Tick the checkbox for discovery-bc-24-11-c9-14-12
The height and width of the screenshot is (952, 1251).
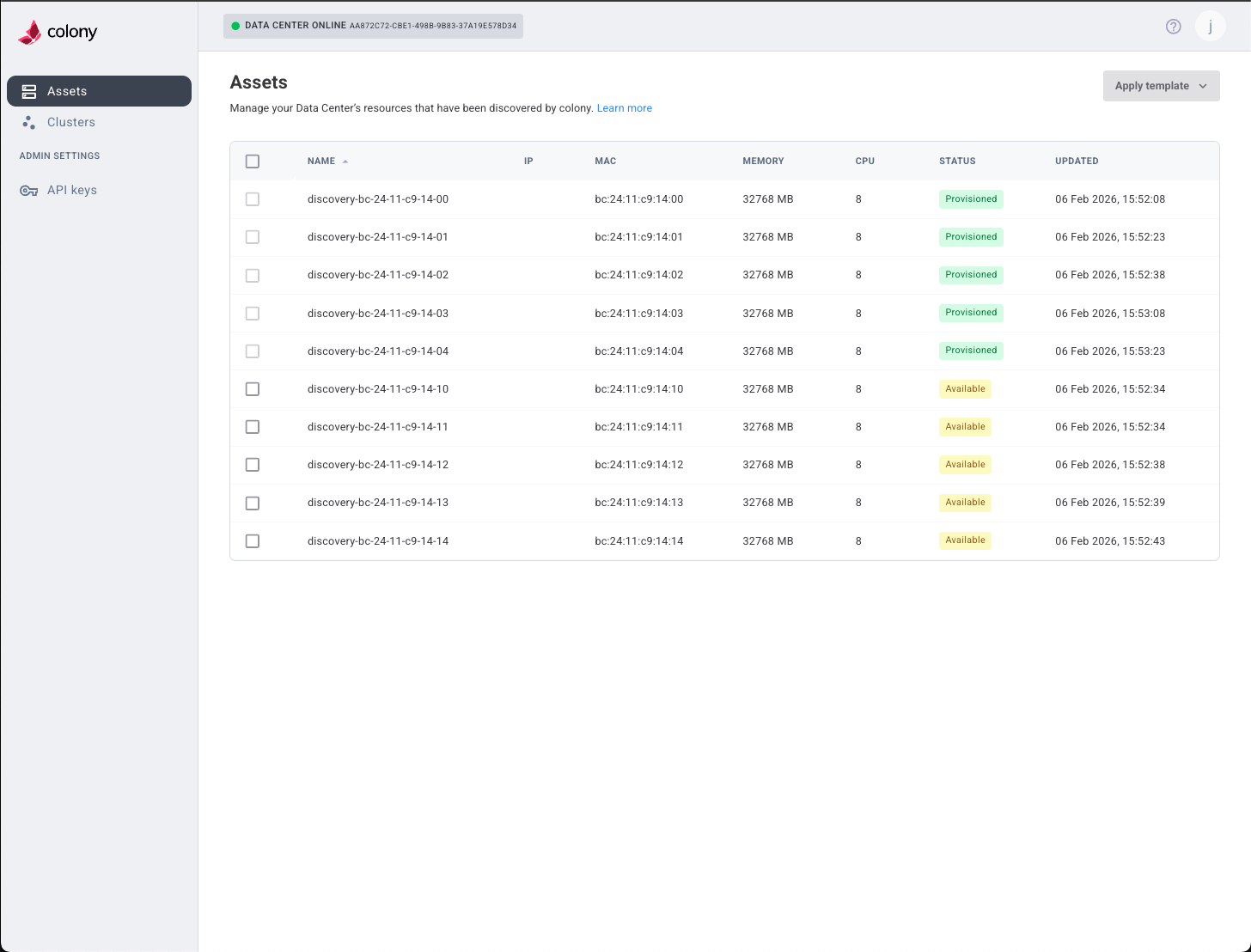tap(253, 465)
